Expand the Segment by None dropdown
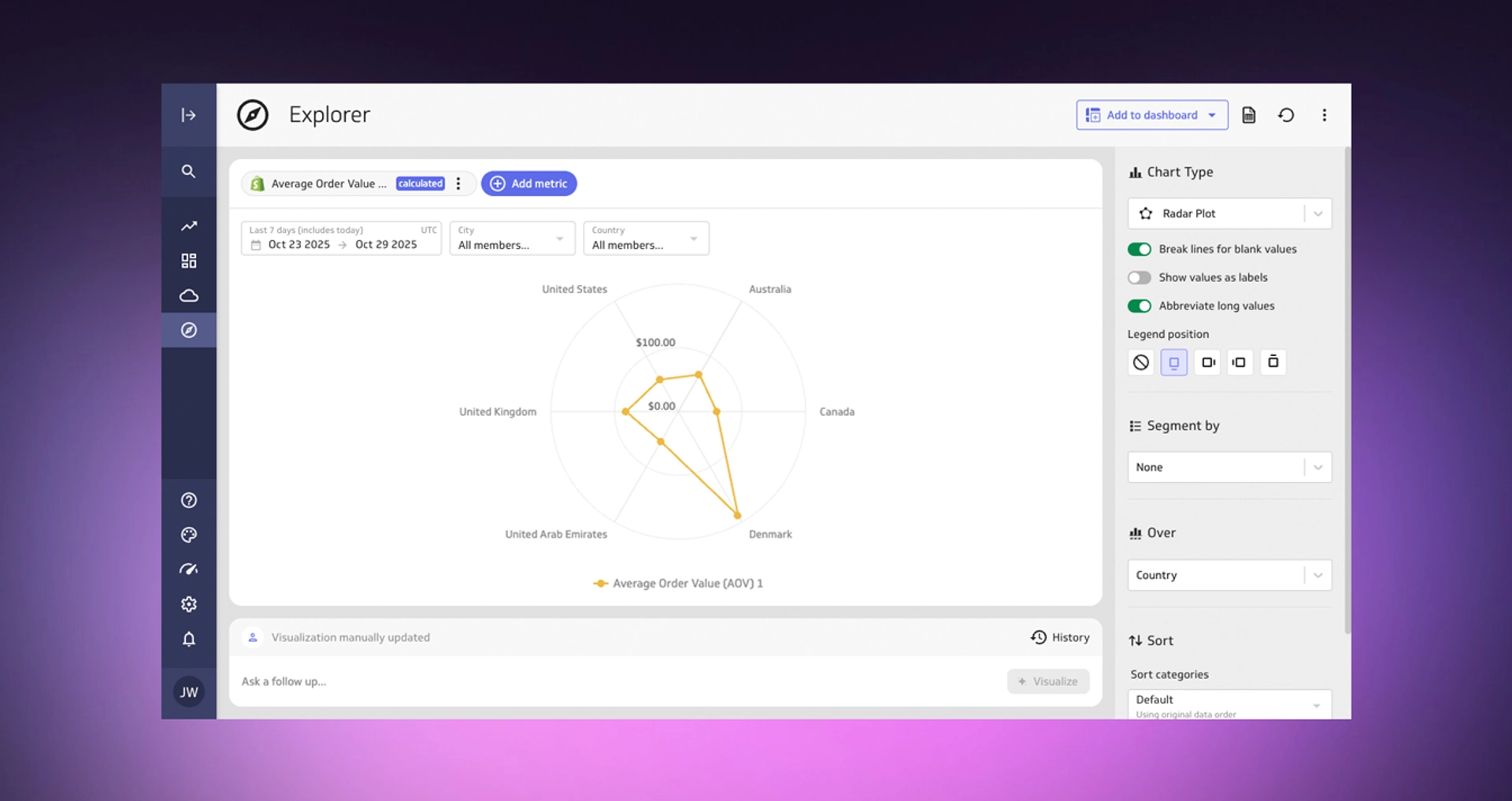 pos(1228,467)
